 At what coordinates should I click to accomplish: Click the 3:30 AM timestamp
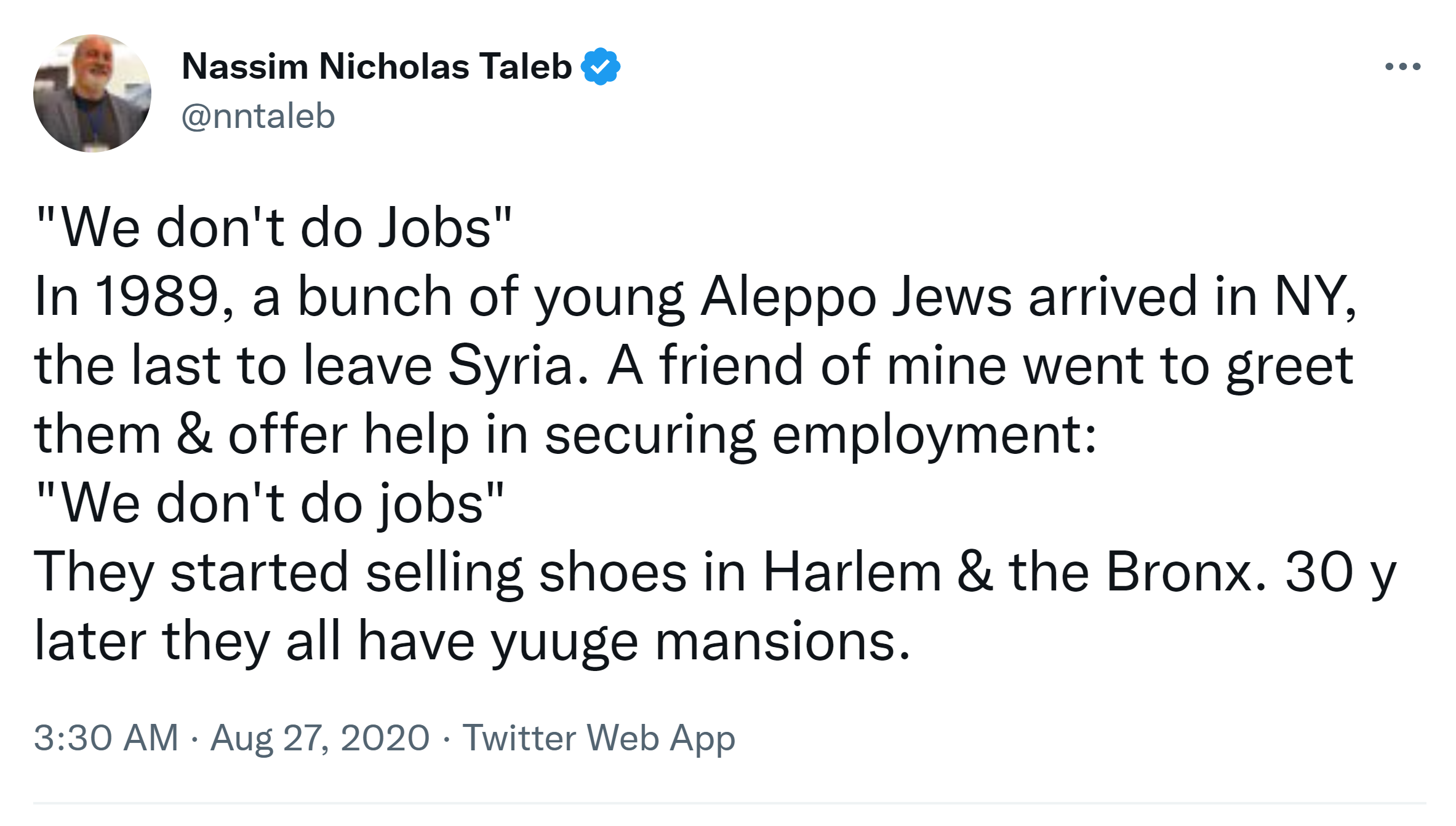click(x=106, y=737)
